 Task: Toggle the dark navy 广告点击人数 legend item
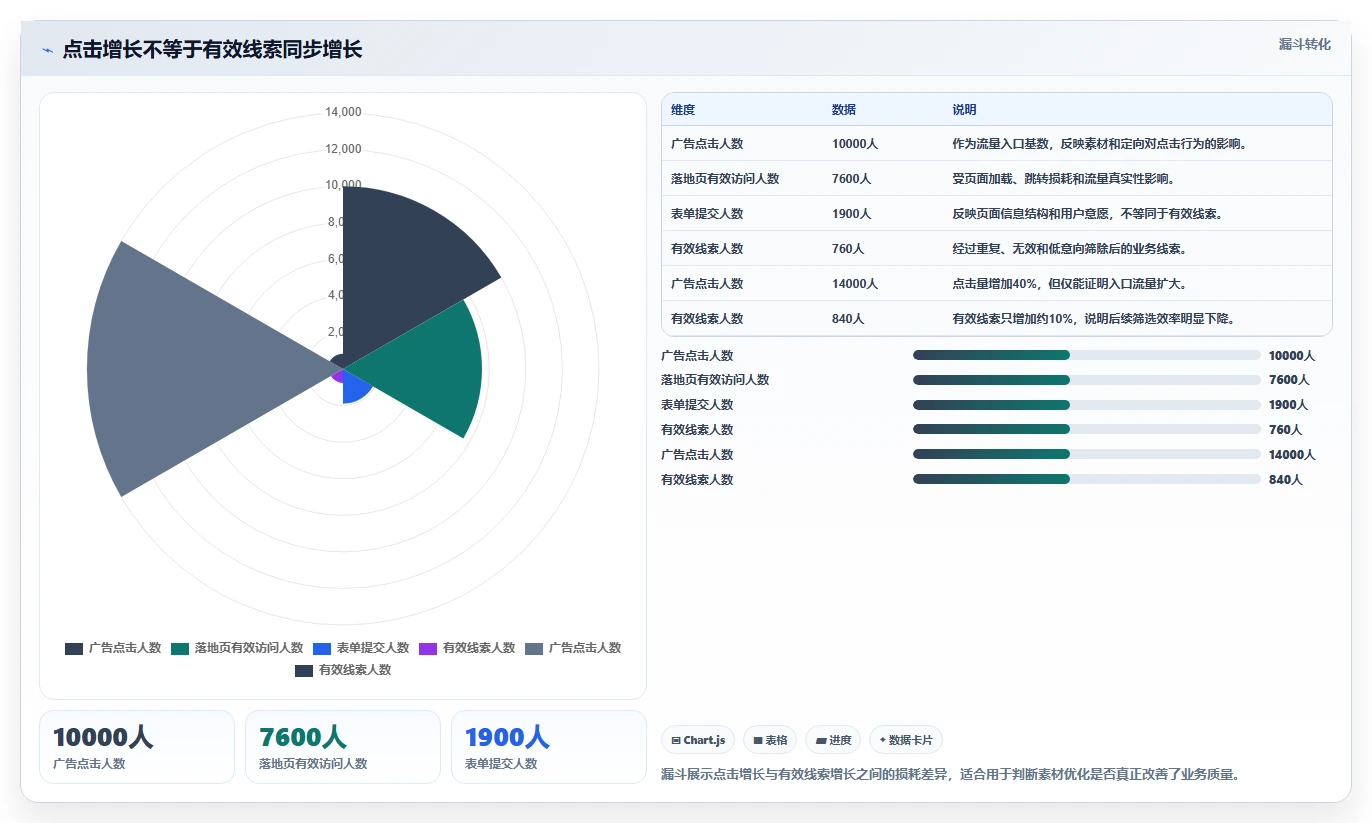pyautogui.click(x=113, y=648)
